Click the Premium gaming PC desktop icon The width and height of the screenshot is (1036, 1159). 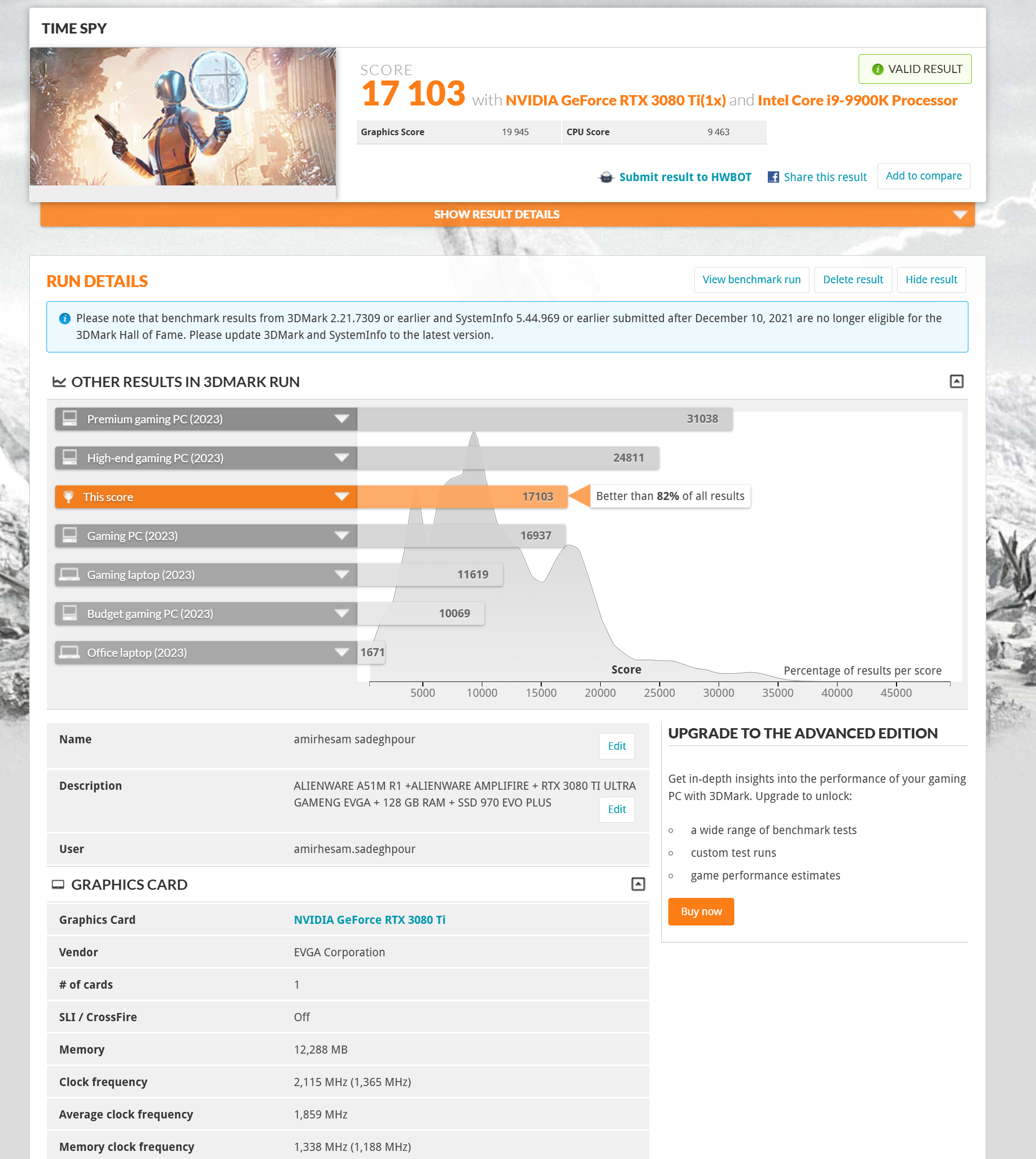[x=70, y=419]
